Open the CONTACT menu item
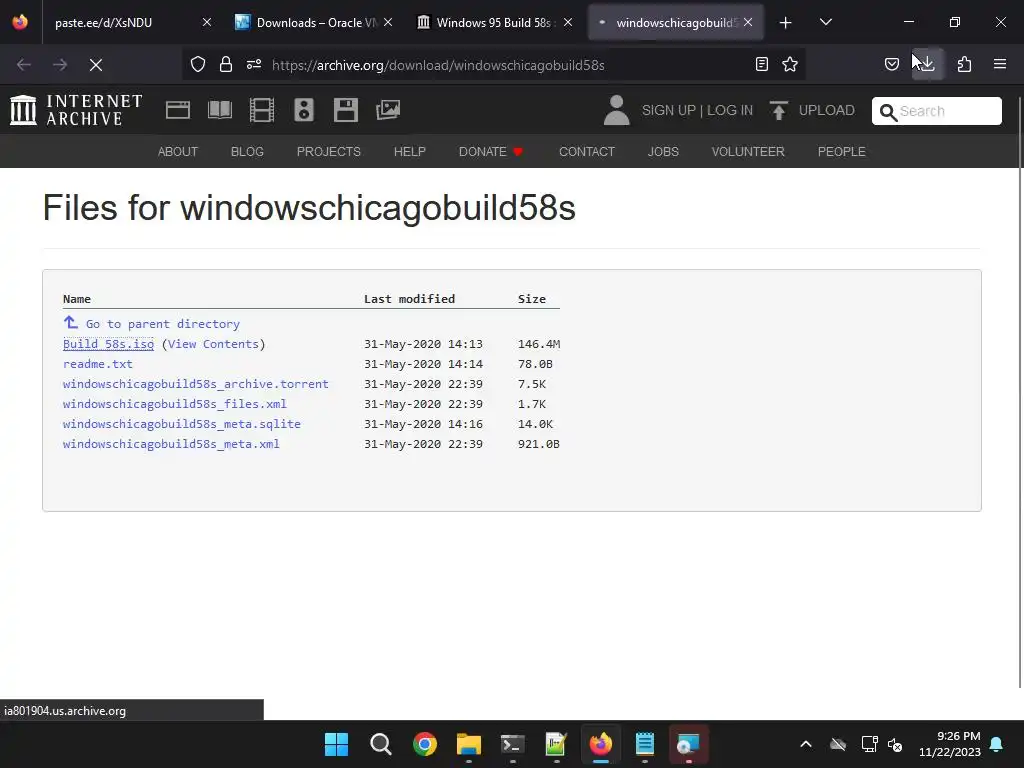Screen dimensions: 1024x768 tap(586, 152)
